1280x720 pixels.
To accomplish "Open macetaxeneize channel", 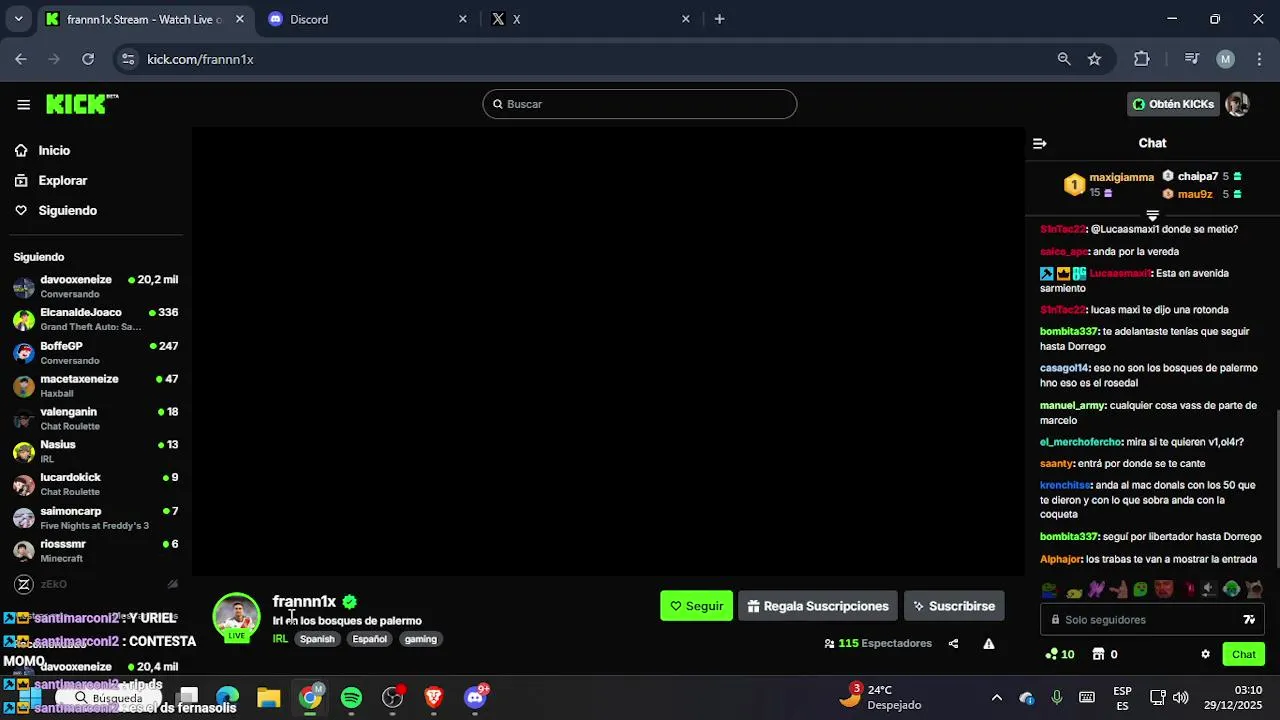I will 95,385.
